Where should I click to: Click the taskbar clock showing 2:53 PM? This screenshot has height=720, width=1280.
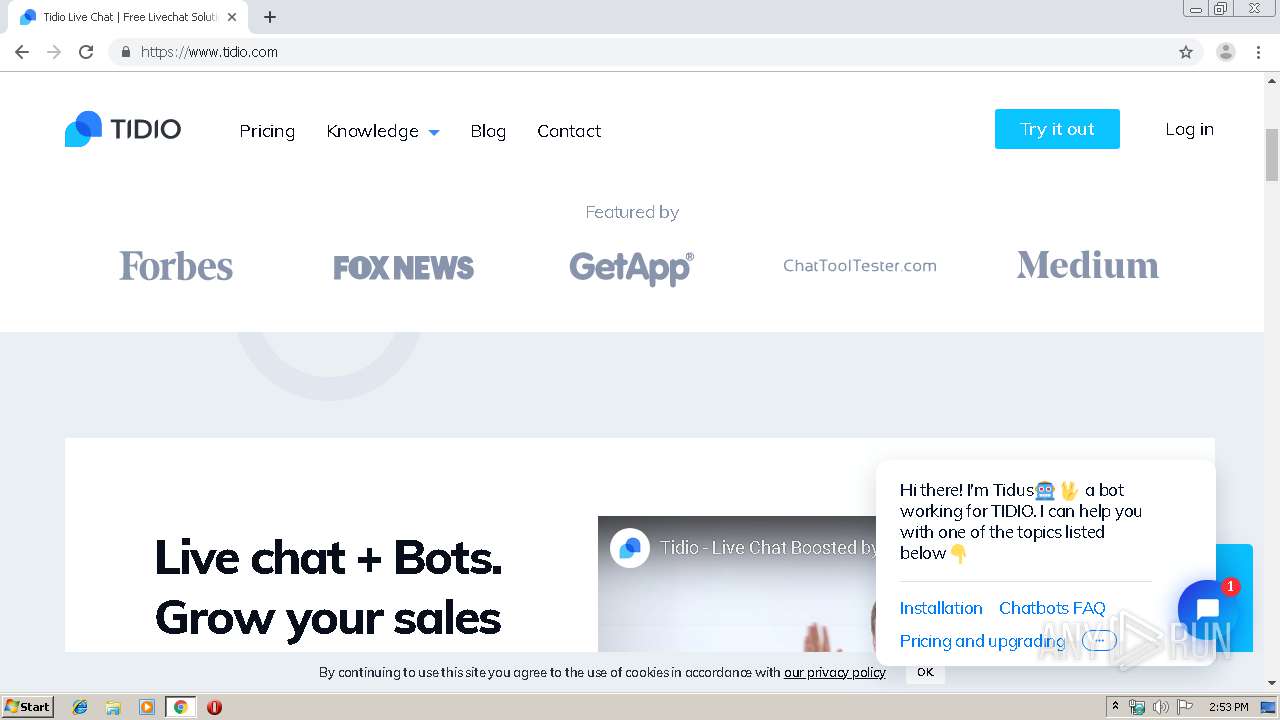pos(1228,707)
